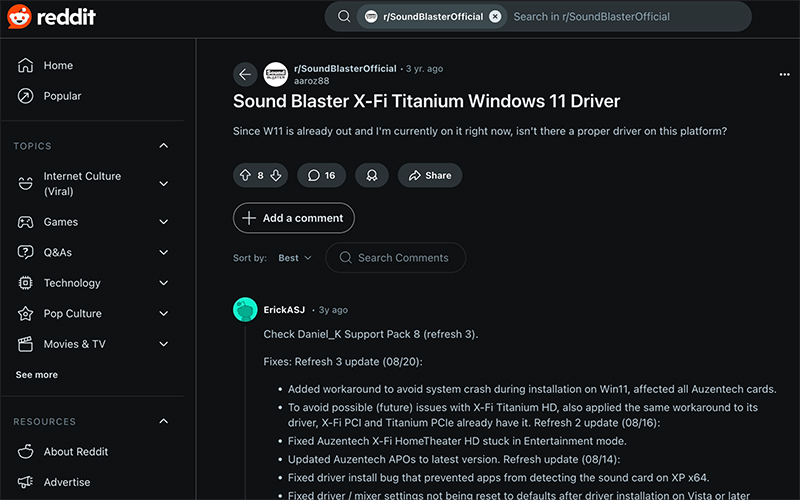Remove r/SoundBlasterOfficial search filter chip

[x=495, y=16]
